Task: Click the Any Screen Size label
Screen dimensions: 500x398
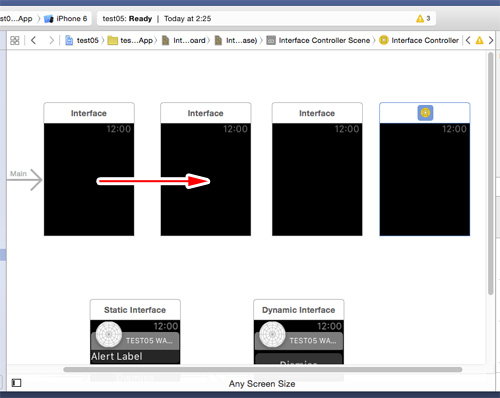Action: (262, 384)
